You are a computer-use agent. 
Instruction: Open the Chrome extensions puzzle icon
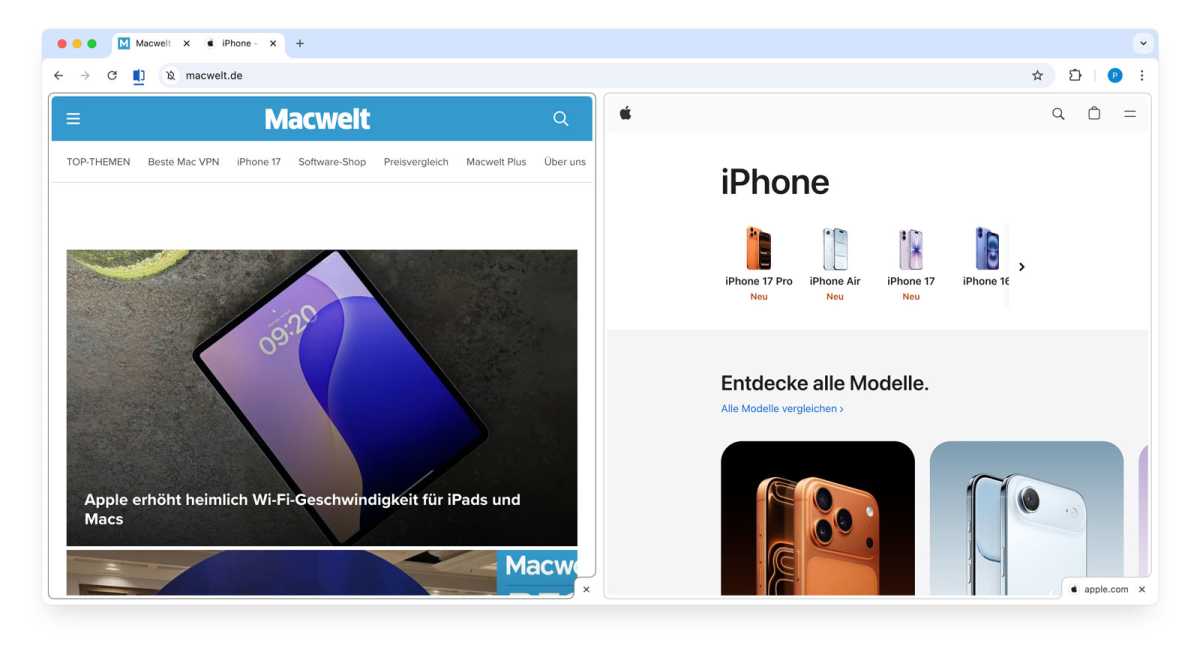1074,75
